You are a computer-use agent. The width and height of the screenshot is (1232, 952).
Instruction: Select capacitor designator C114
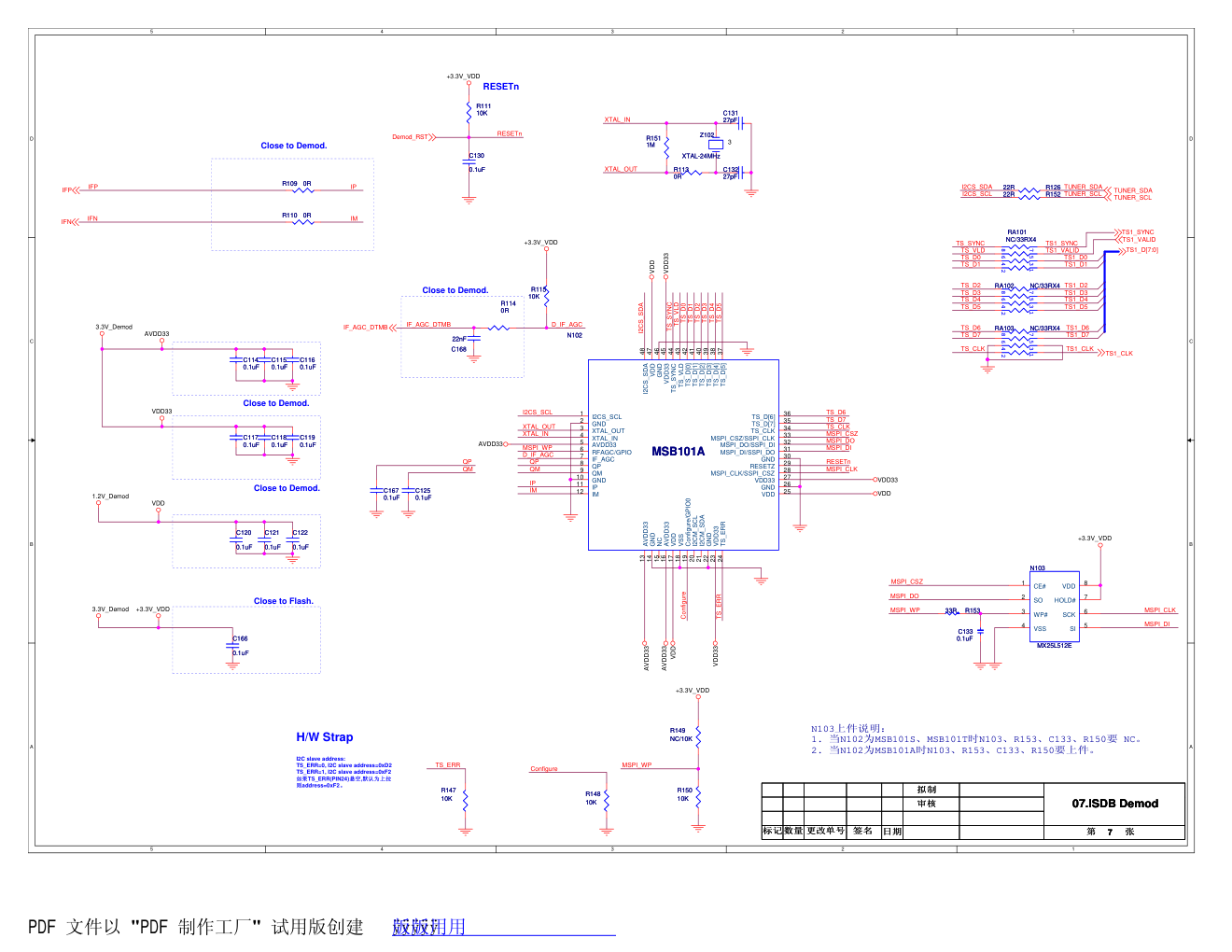coord(251,360)
